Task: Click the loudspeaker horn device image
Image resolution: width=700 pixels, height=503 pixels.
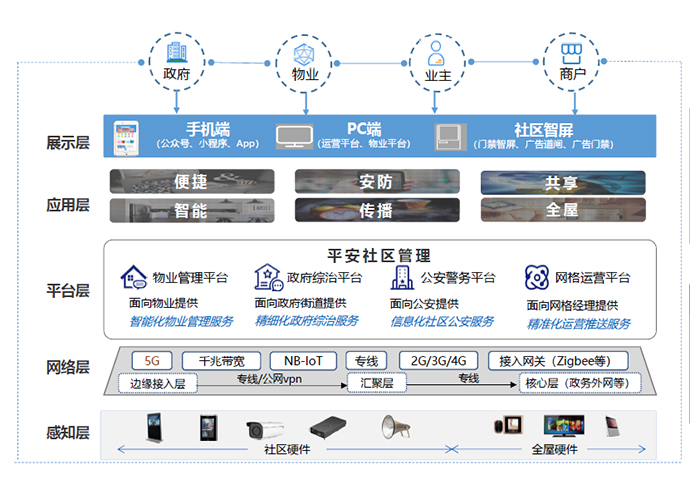Action: [396, 427]
